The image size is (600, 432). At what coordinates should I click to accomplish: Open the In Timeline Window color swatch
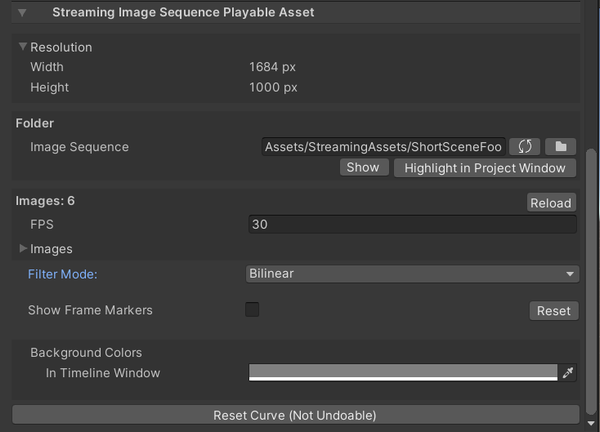(x=402, y=373)
